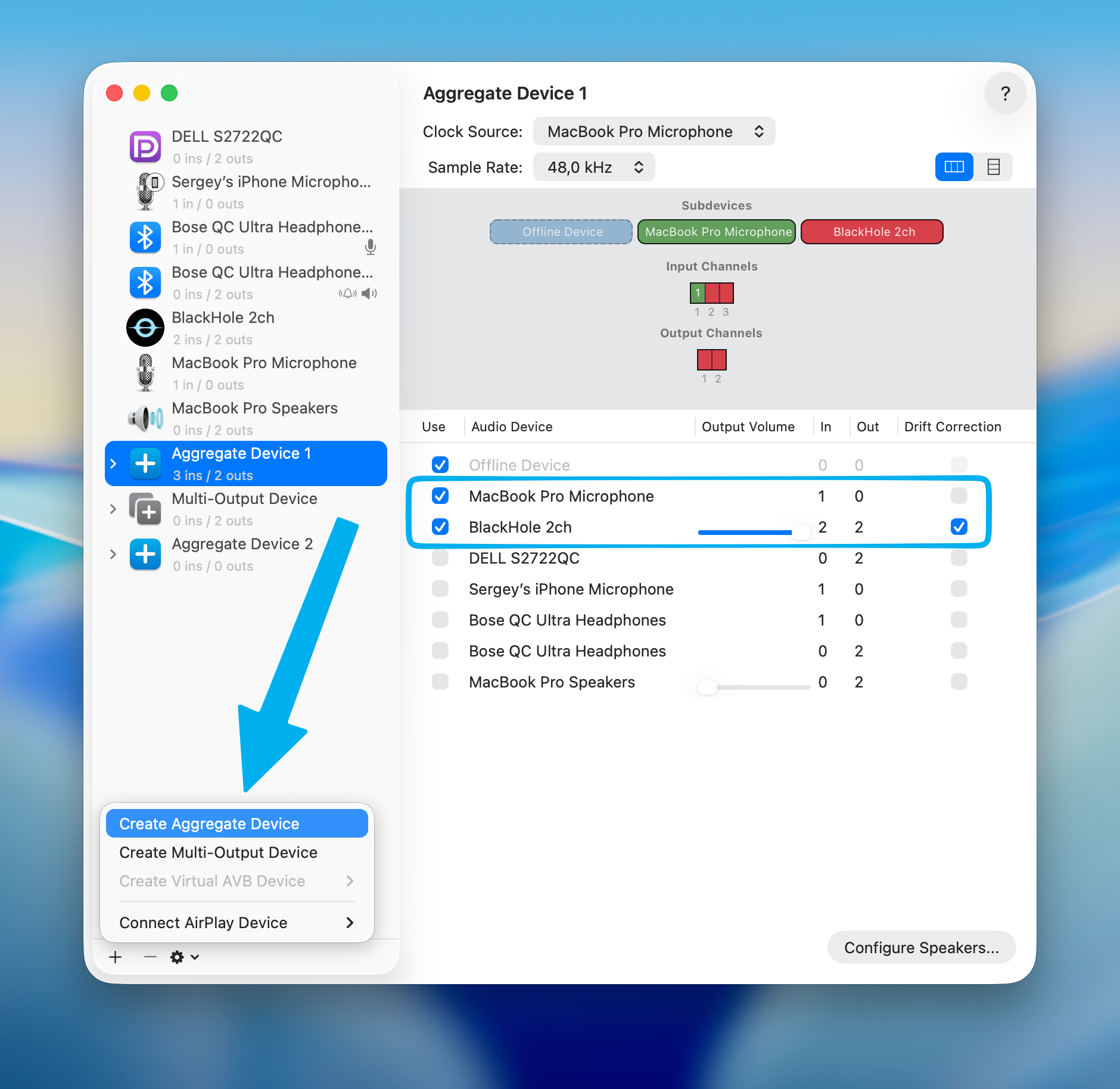
Task: Click the minus remove device button
Action: (150, 957)
